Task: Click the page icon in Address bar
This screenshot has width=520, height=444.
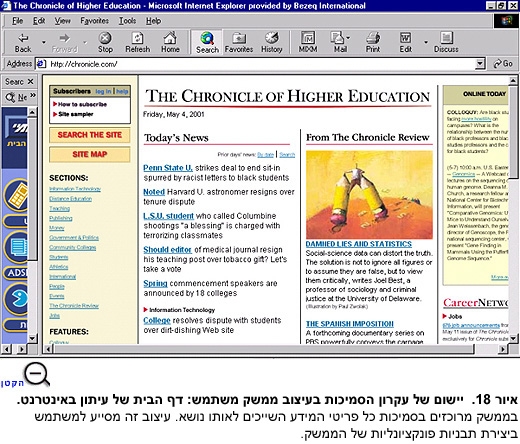Action: [x=41, y=64]
